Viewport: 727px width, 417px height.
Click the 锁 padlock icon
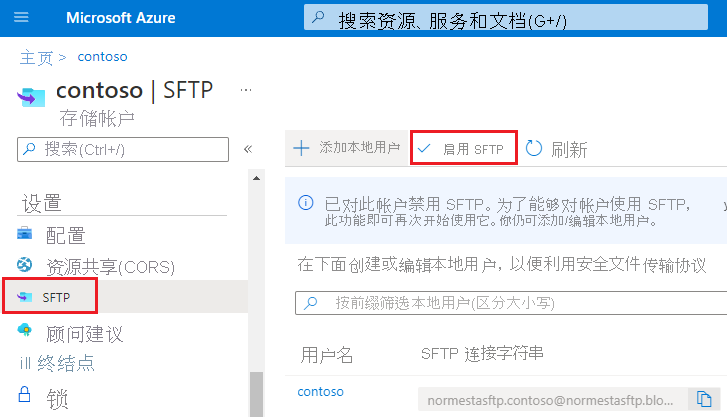click(25, 393)
